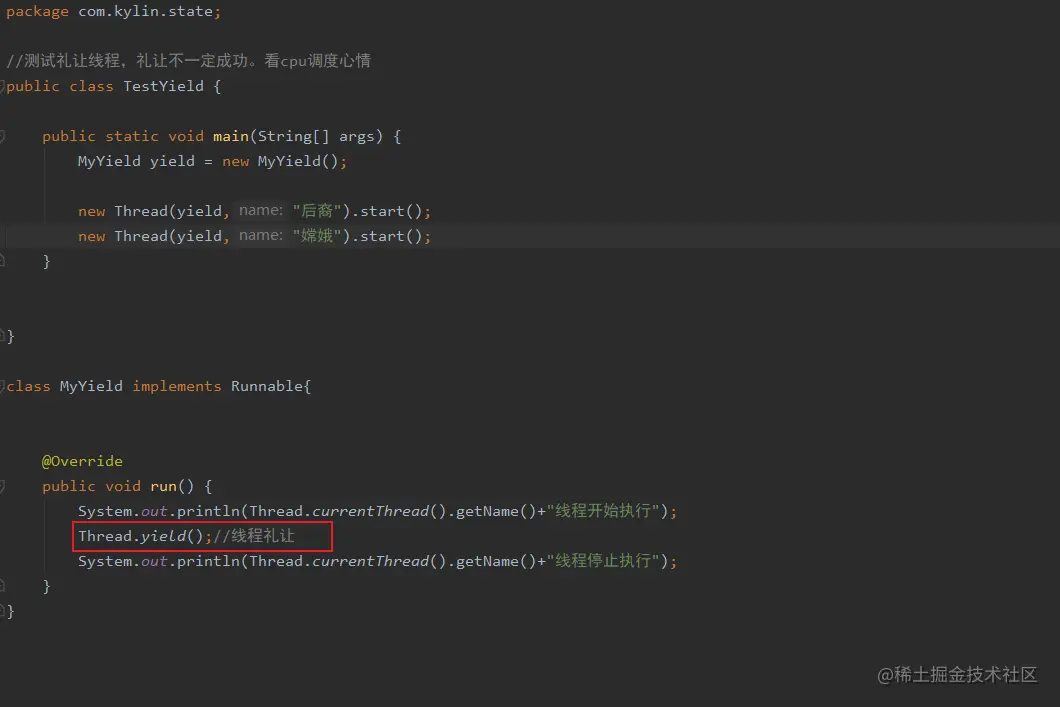Click the "线程开始执行" string
Screen dimensions: 1060x707
pyautogui.click(x=602, y=511)
